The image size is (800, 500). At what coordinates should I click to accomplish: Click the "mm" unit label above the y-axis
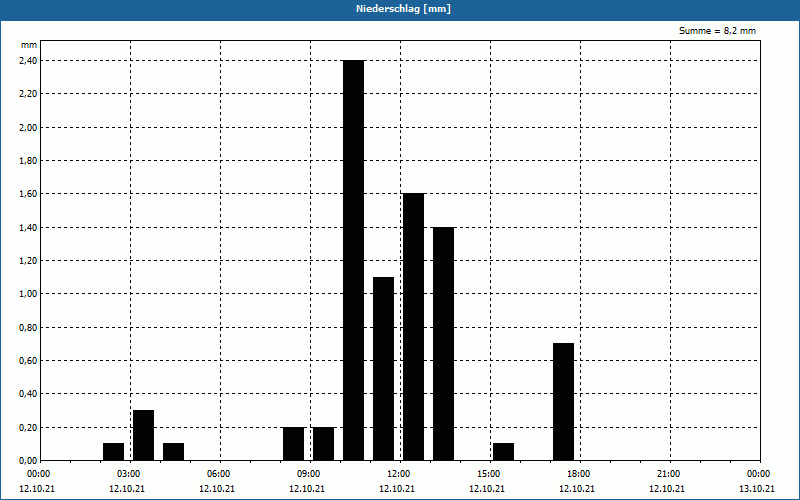pos(29,45)
